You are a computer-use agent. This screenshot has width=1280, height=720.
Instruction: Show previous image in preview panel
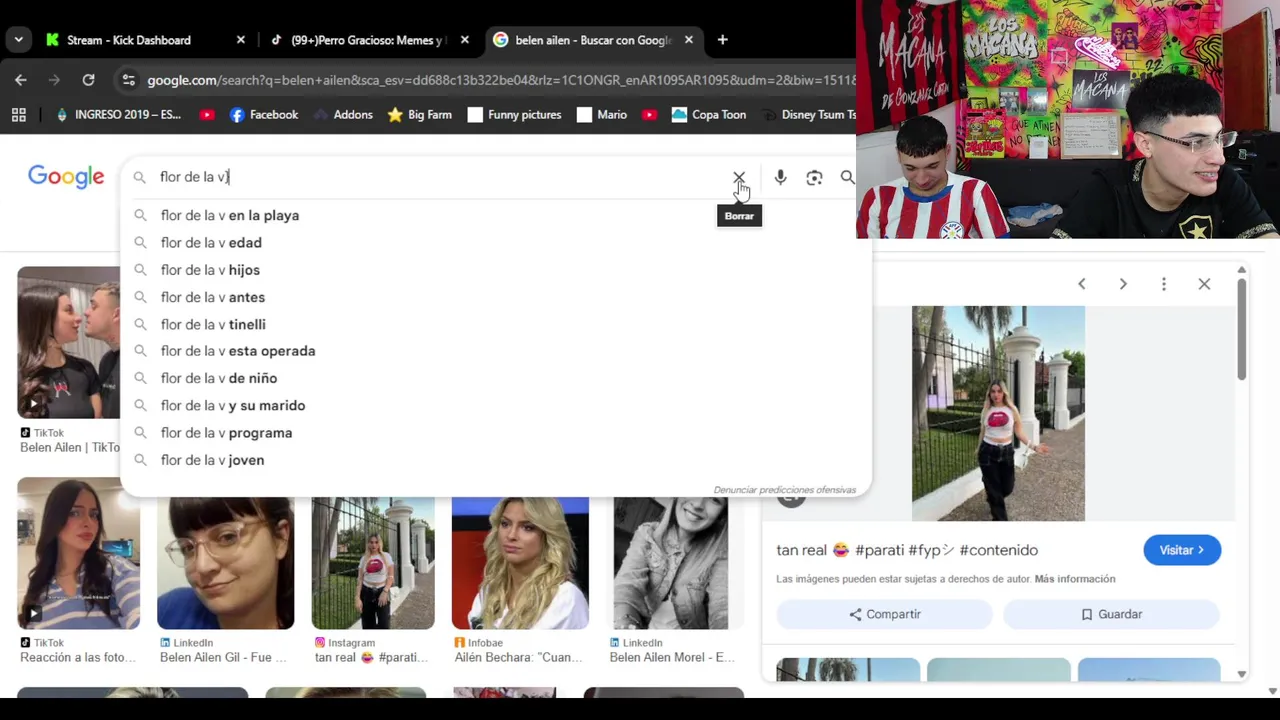(1081, 284)
